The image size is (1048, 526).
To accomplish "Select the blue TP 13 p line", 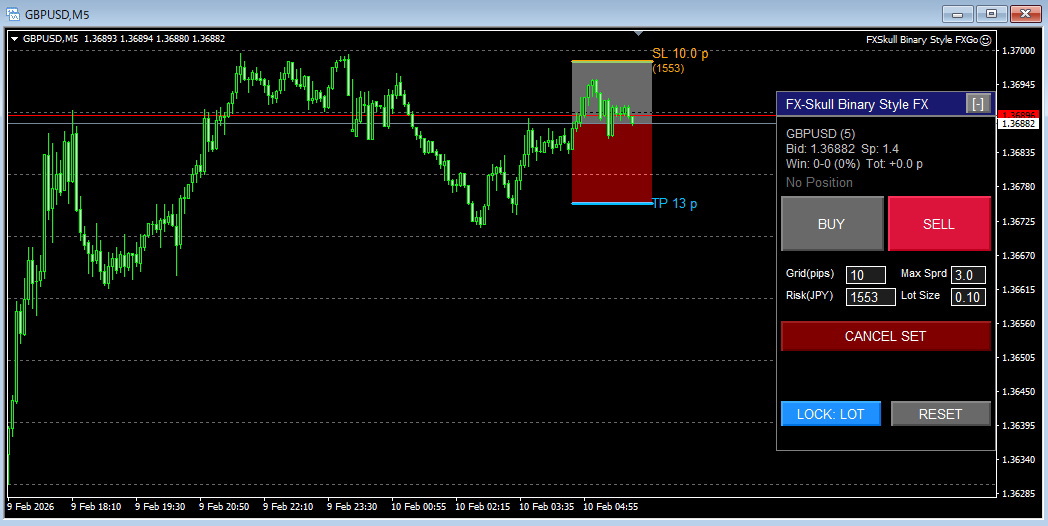I will 611,203.
